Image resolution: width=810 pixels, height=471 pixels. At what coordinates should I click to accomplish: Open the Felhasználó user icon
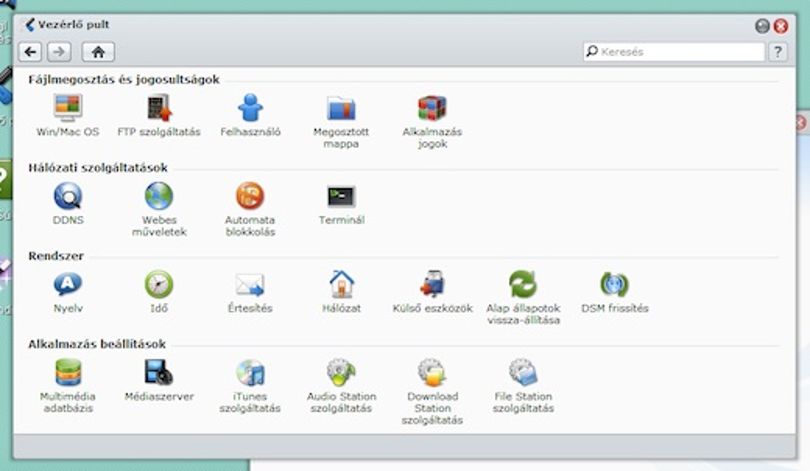tap(250, 107)
